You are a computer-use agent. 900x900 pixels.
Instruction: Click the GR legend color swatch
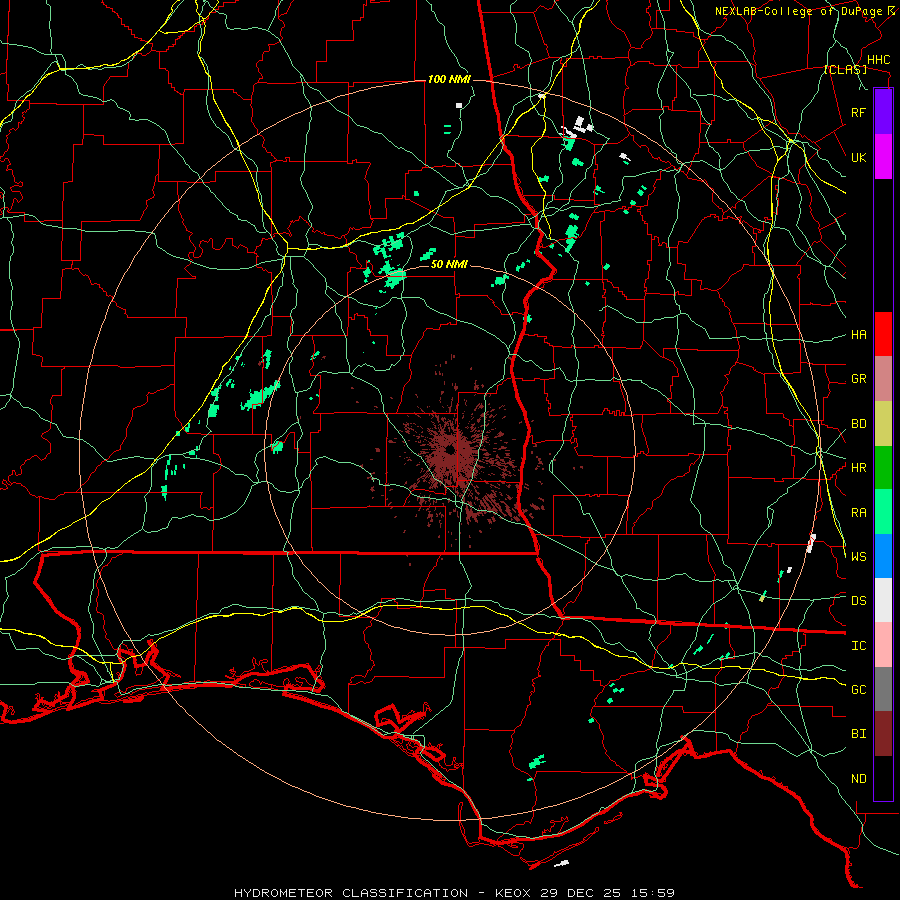(x=883, y=379)
